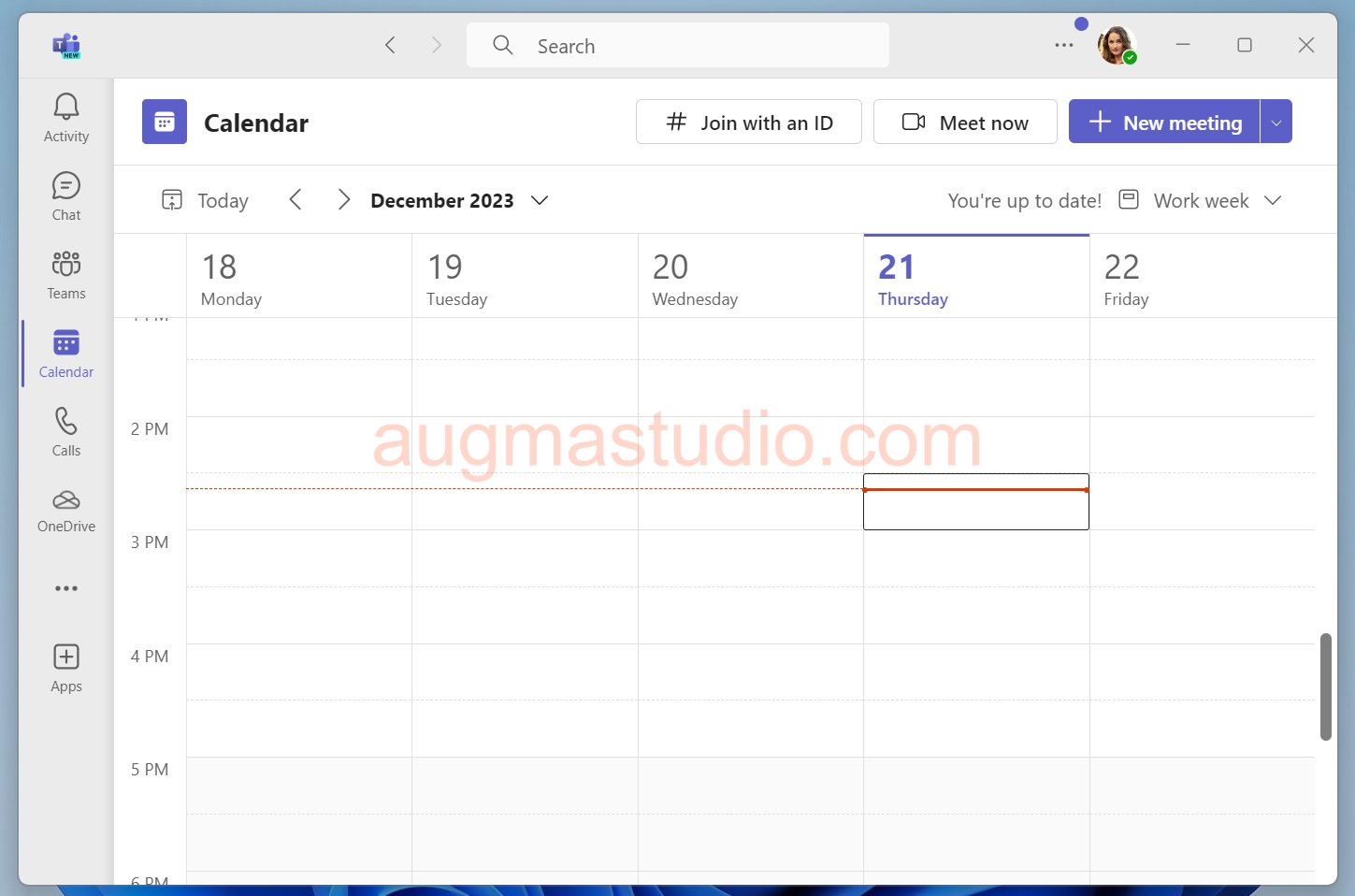The height and width of the screenshot is (896, 1355).
Task: Change the Work week view dropdown
Action: (1274, 199)
